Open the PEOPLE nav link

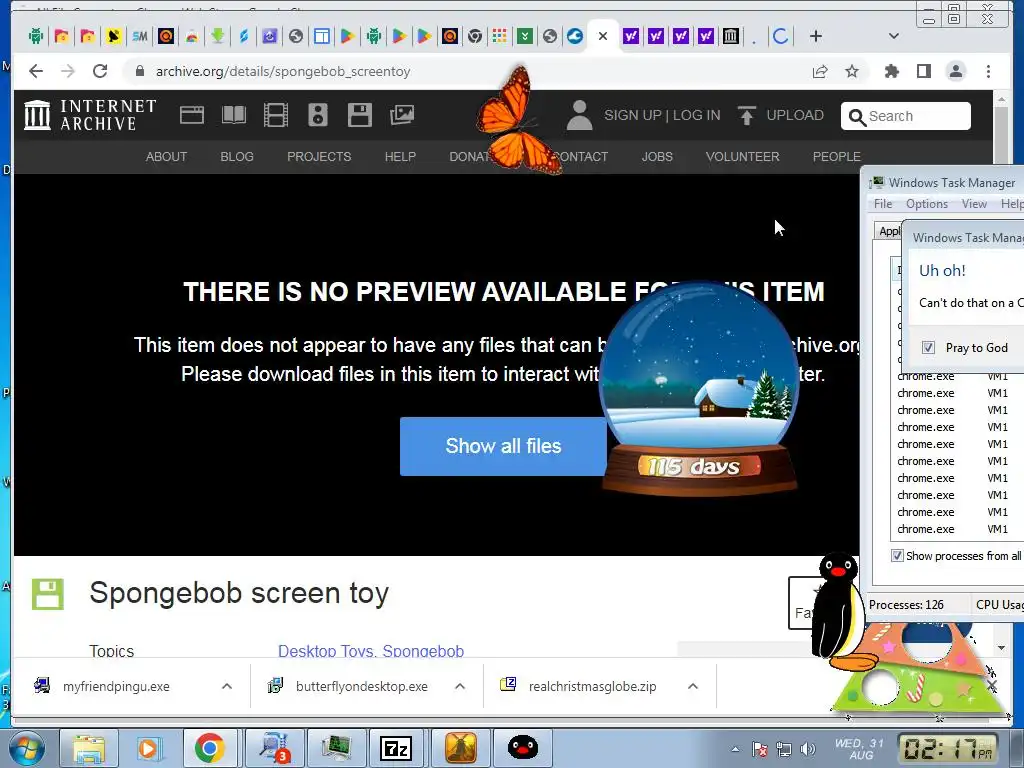pyautogui.click(x=837, y=157)
